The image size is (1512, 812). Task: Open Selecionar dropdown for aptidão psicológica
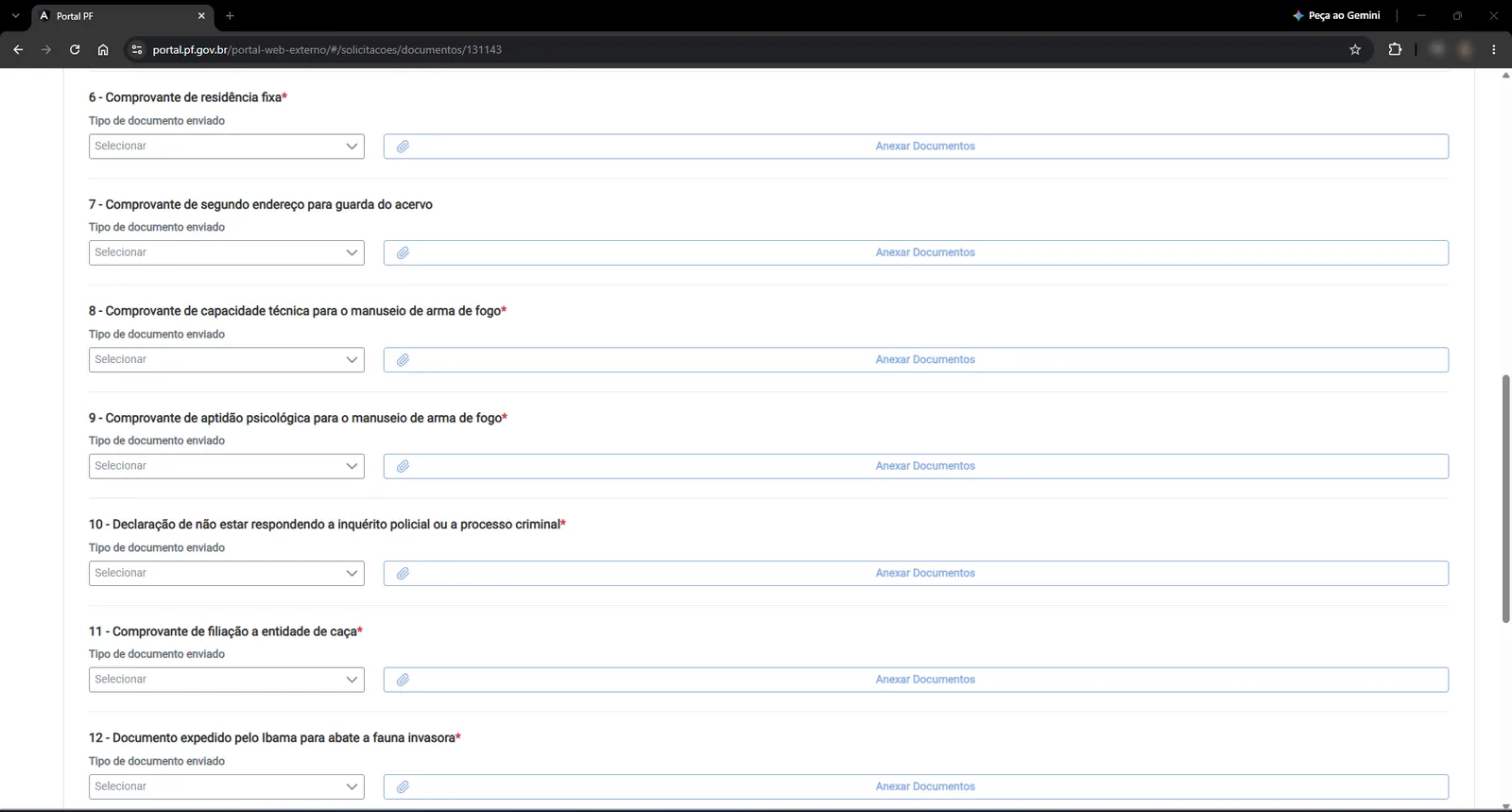click(x=227, y=466)
